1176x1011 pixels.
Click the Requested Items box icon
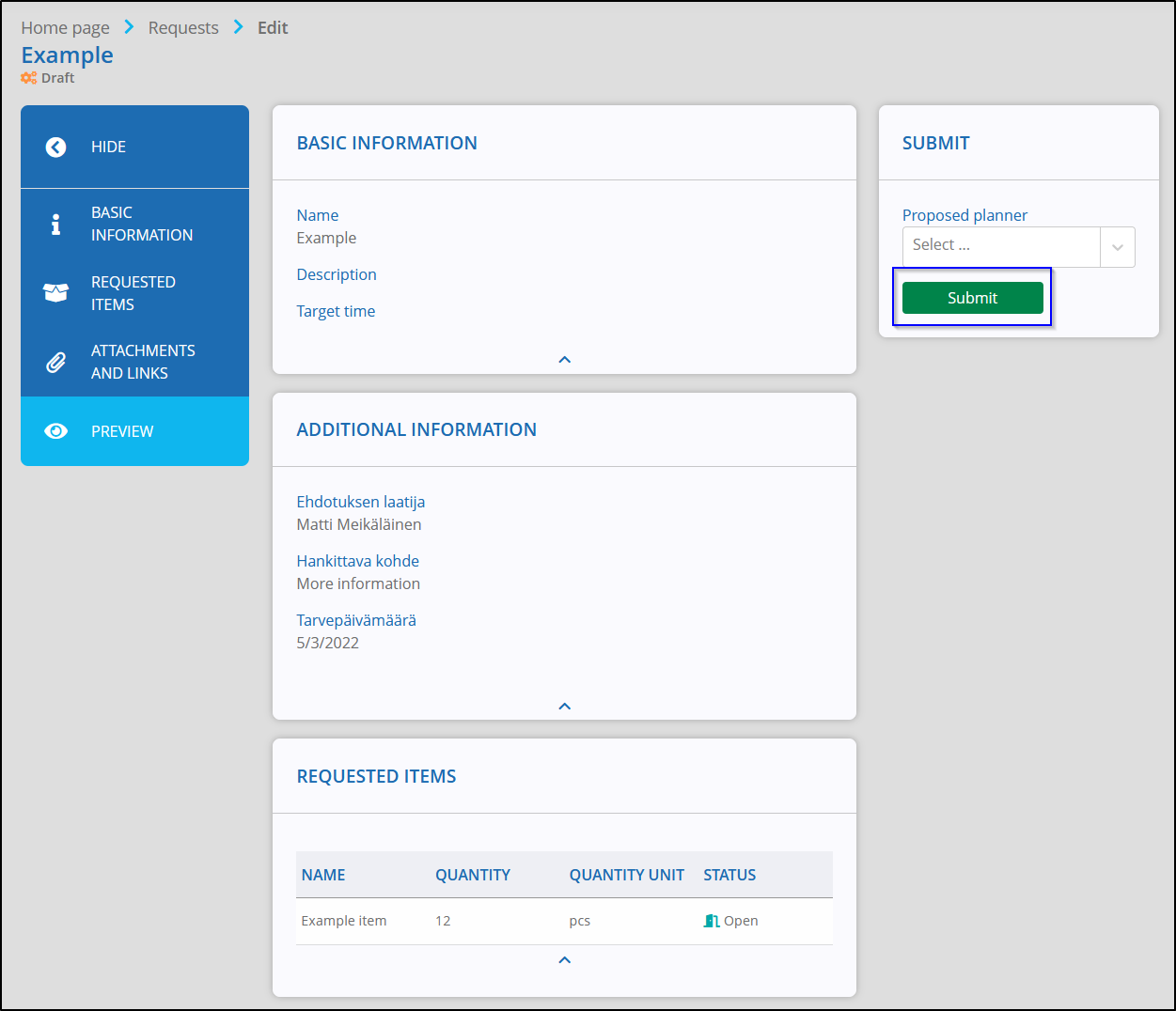pyautogui.click(x=55, y=293)
